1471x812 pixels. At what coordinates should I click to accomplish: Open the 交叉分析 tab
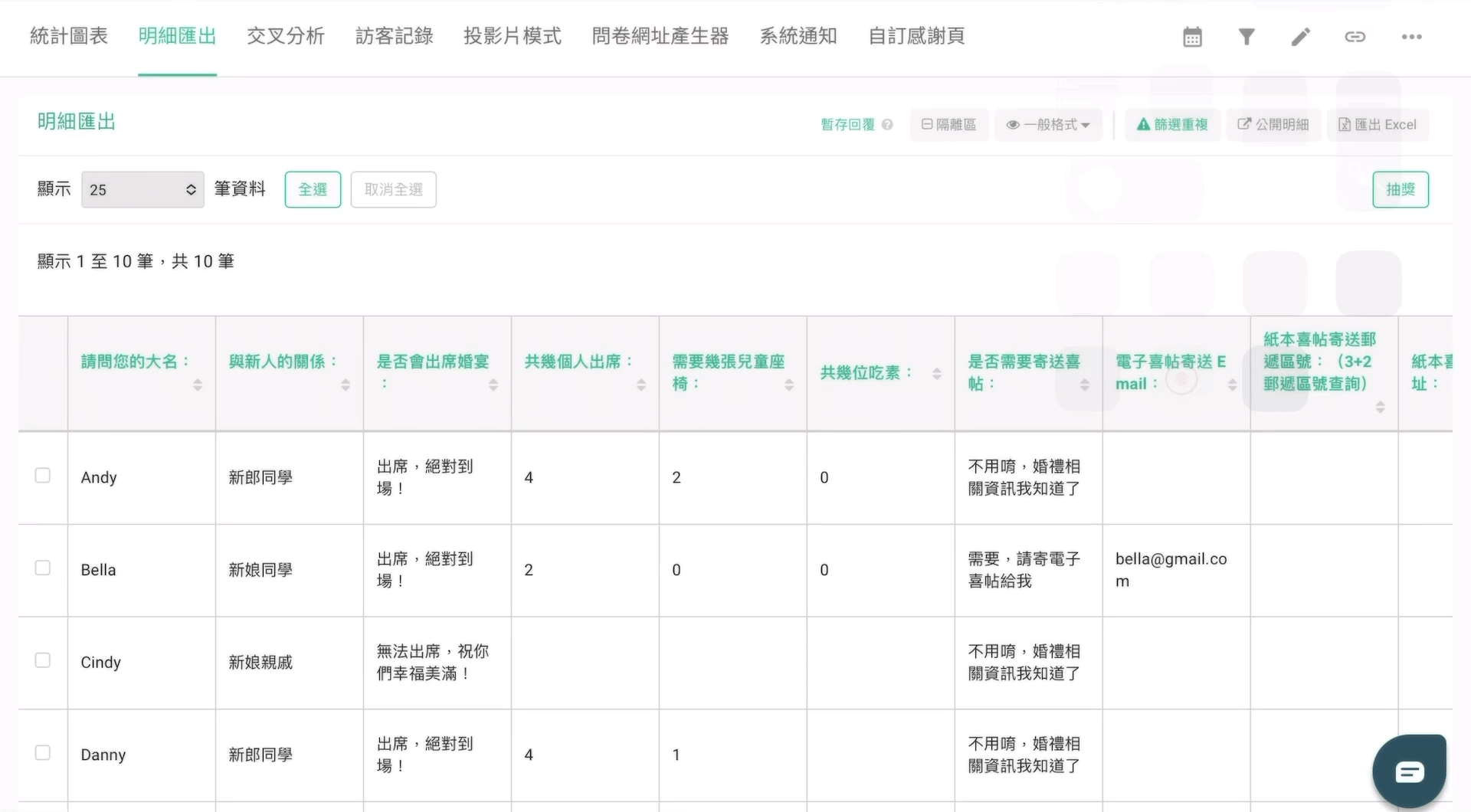point(286,36)
